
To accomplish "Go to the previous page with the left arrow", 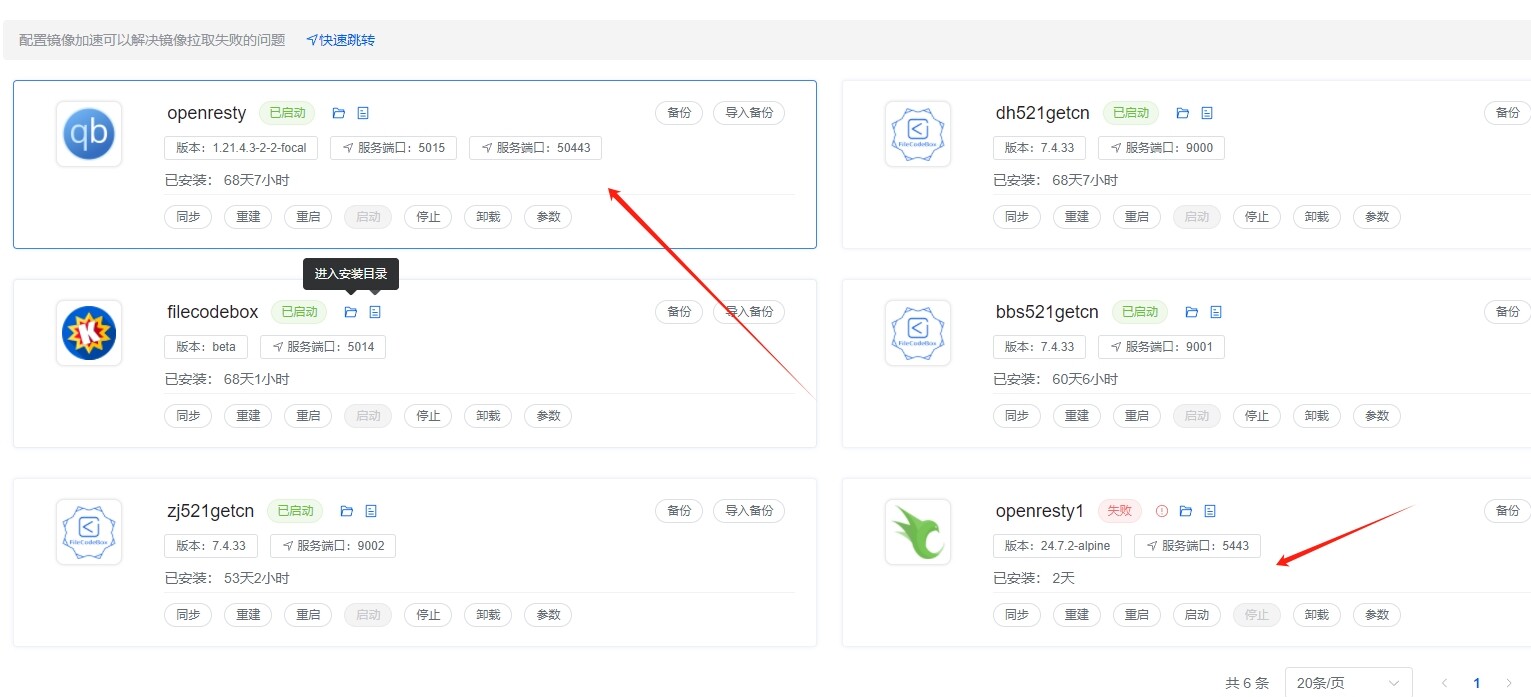I will 1444,683.
